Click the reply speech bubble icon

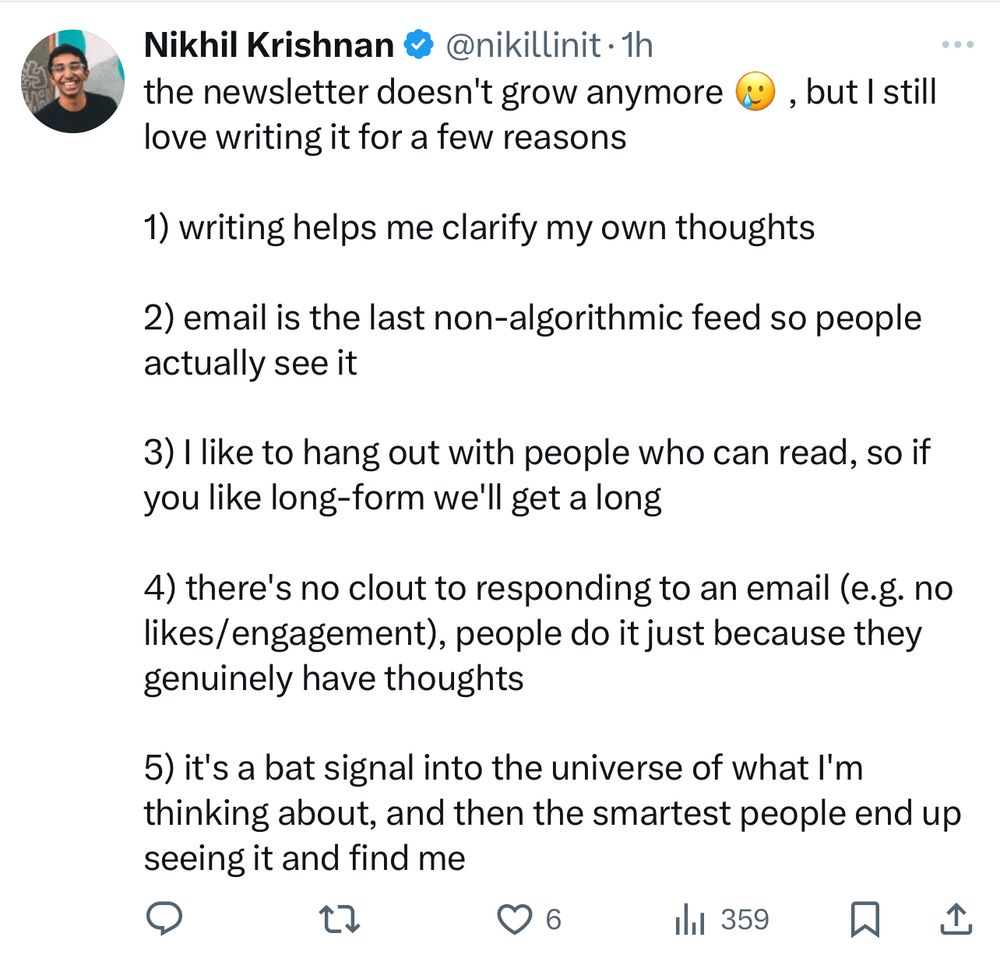[x=165, y=919]
